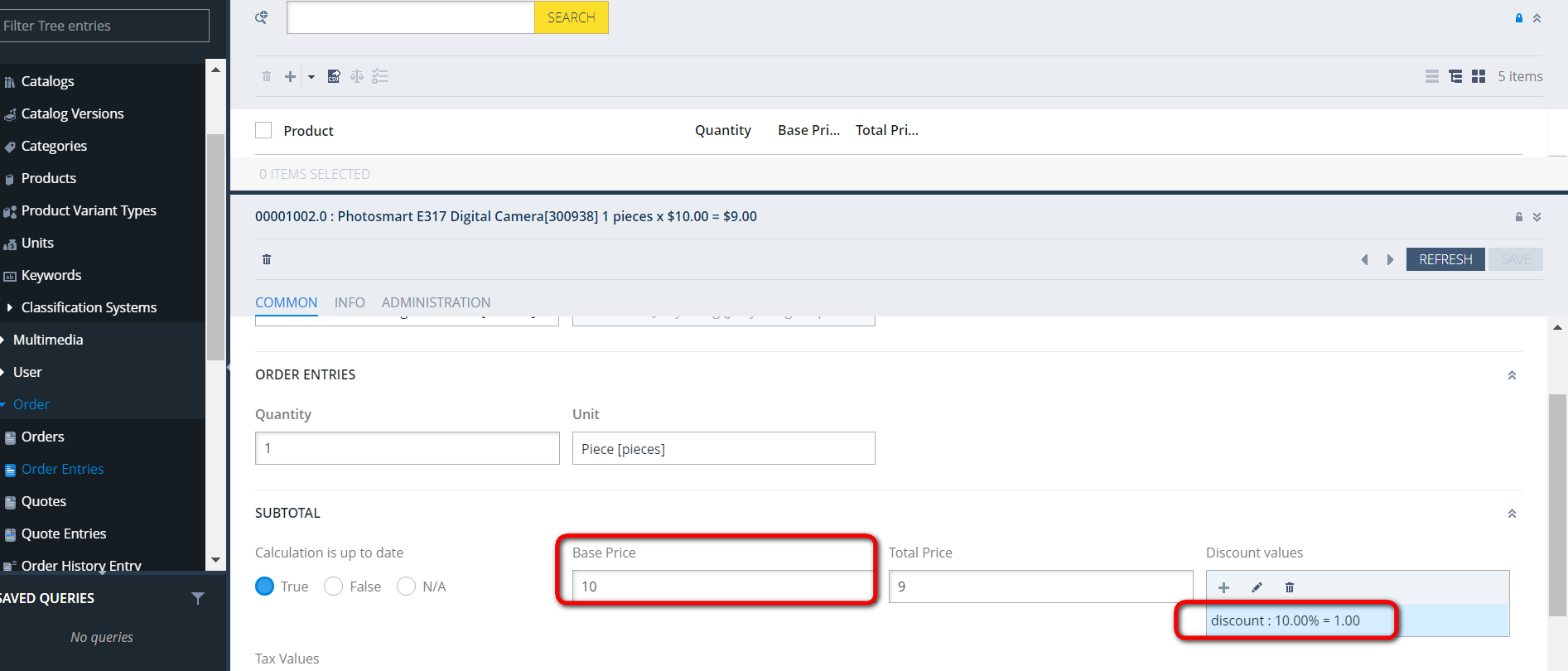Image resolution: width=1568 pixels, height=671 pixels.
Task: Select N/A for Calculation is up to date
Action: pyautogui.click(x=407, y=587)
